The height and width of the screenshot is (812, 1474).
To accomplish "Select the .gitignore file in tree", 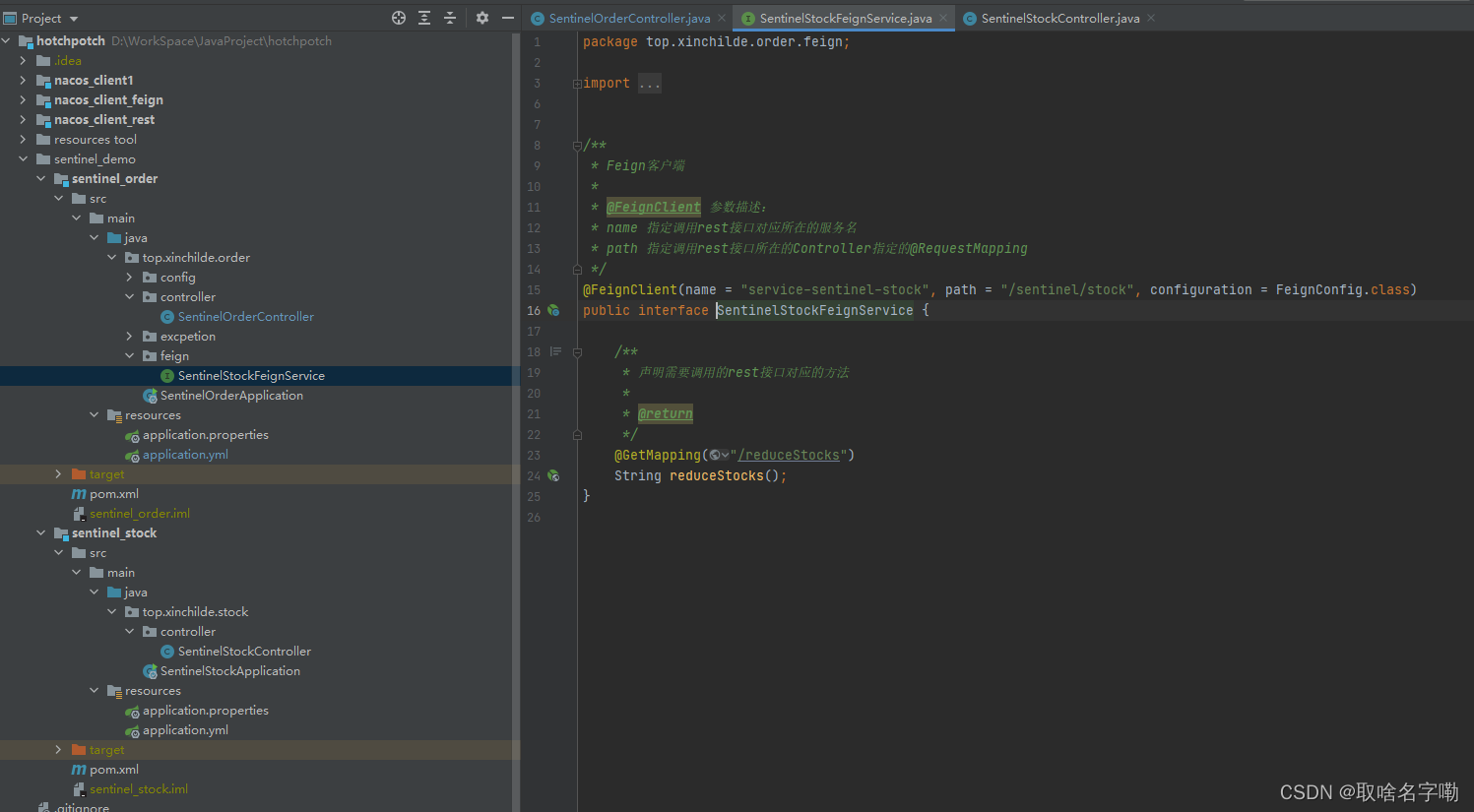I will pos(83,806).
